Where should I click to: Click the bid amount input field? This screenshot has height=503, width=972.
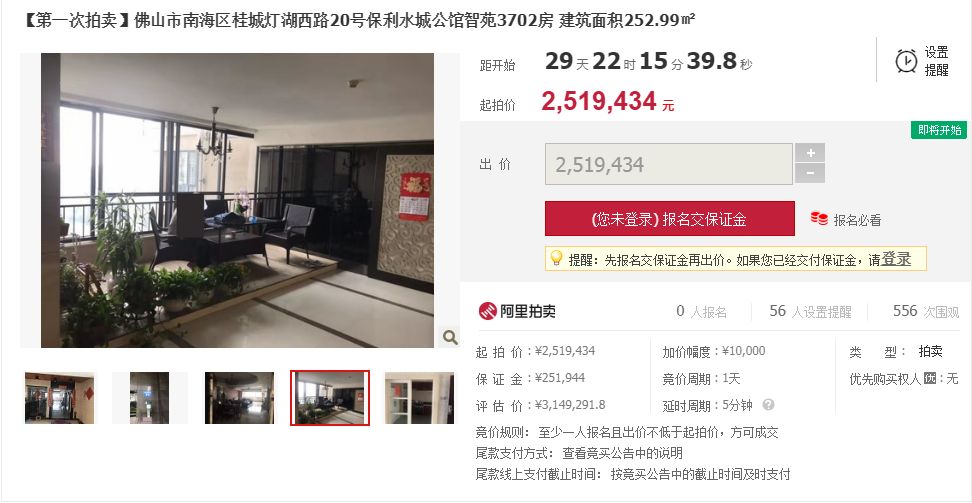(x=669, y=164)
